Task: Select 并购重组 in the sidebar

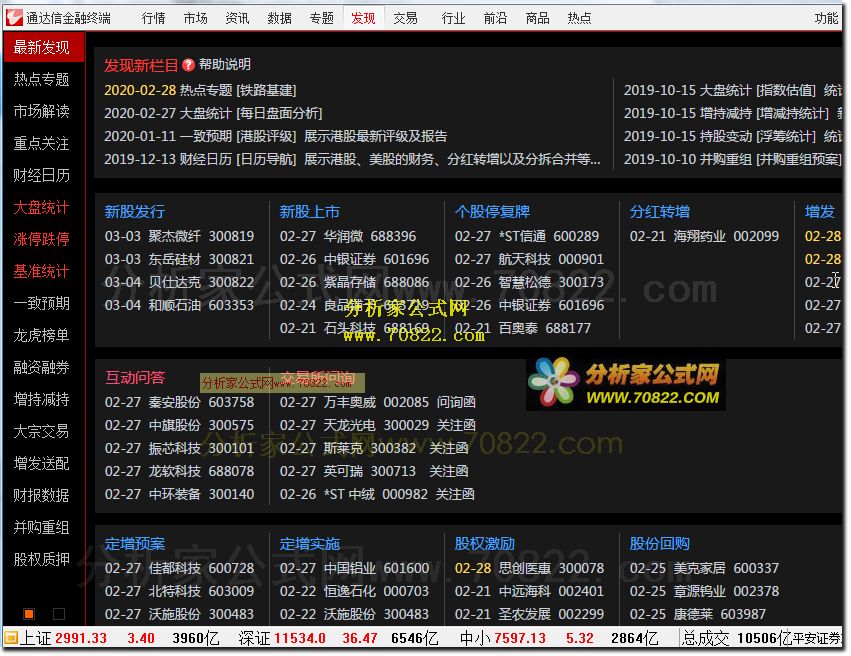Action: (x=42, y=527)
